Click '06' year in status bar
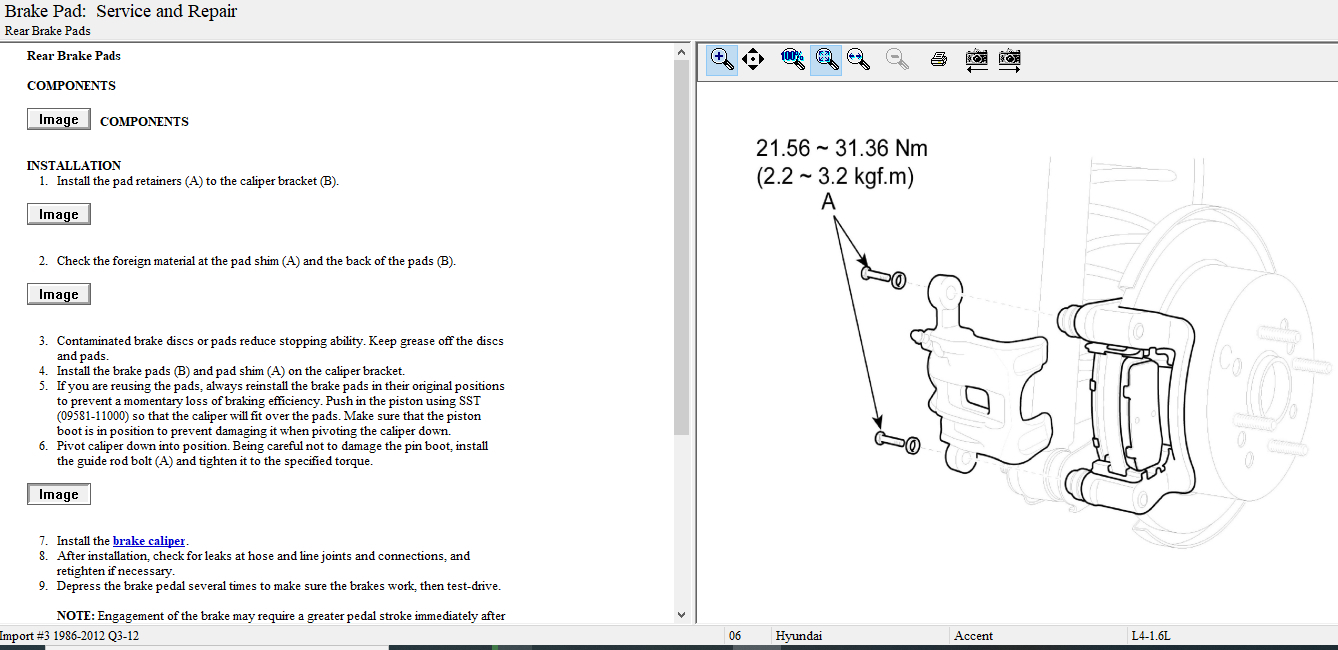 pyautogui.click(x=735, y=636)
